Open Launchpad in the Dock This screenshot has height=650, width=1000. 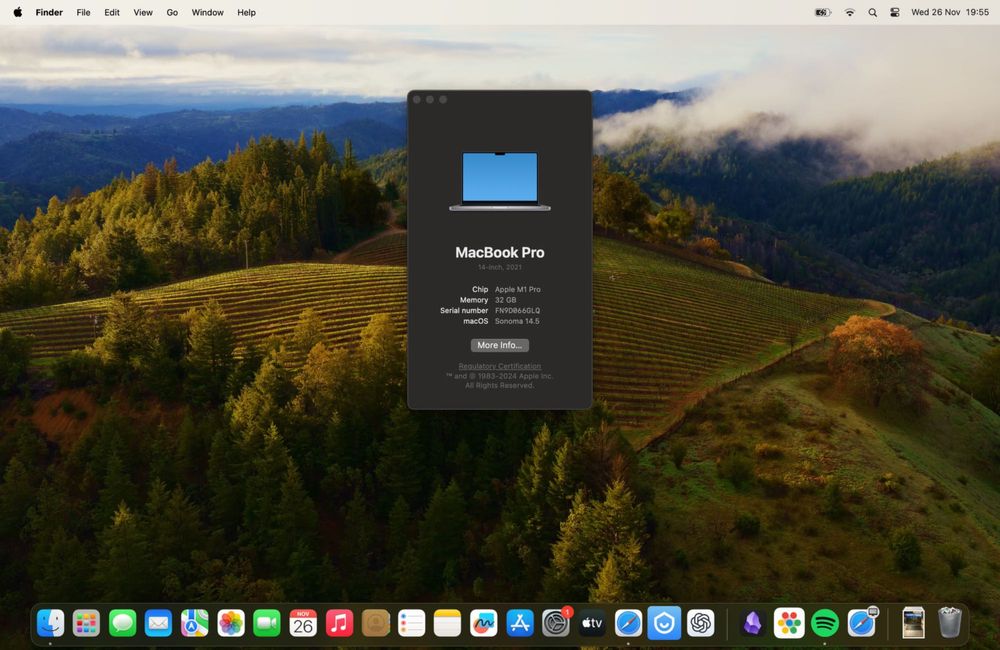point(86,623)
